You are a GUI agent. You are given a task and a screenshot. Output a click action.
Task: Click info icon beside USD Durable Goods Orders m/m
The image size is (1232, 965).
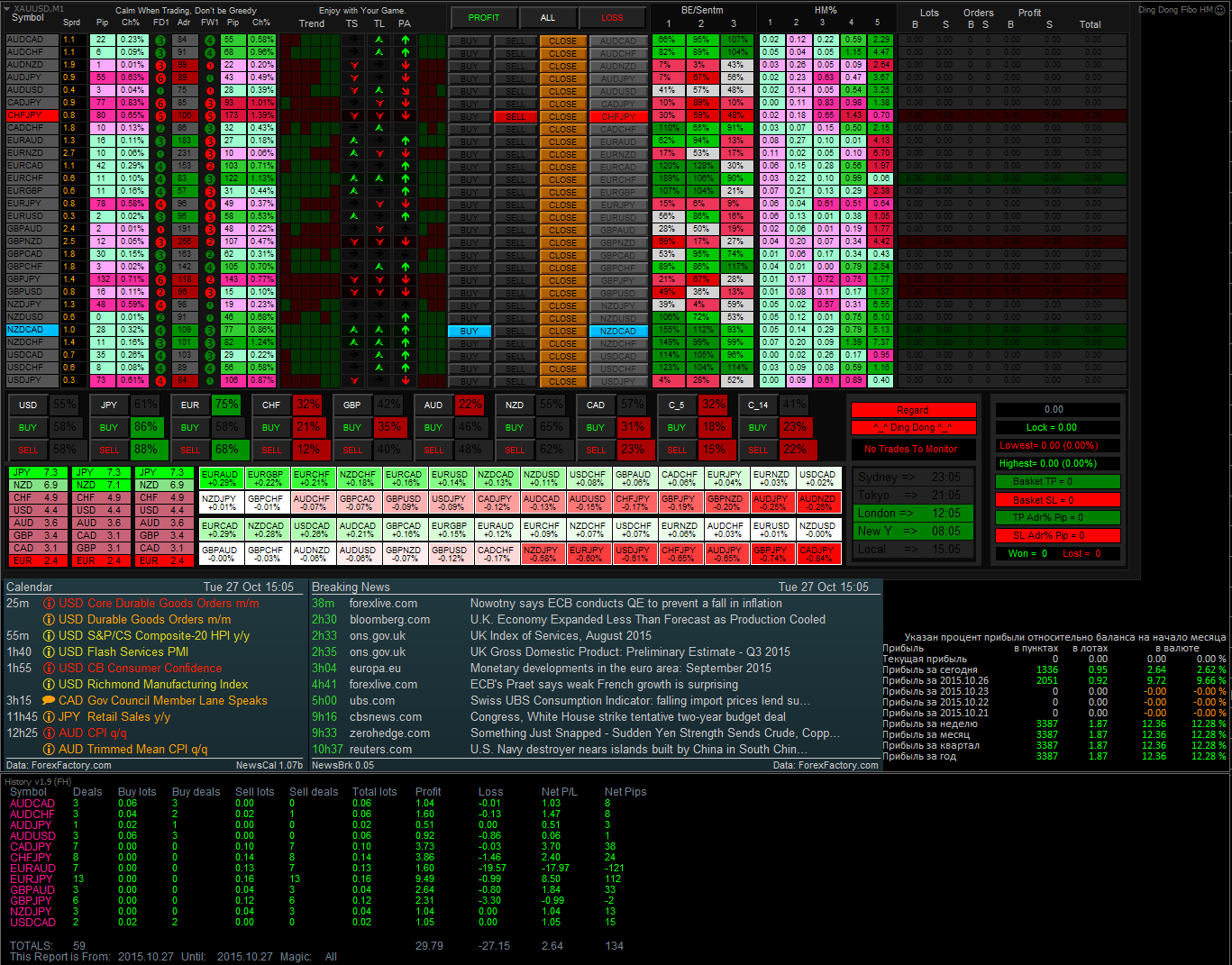click(49, 620)
